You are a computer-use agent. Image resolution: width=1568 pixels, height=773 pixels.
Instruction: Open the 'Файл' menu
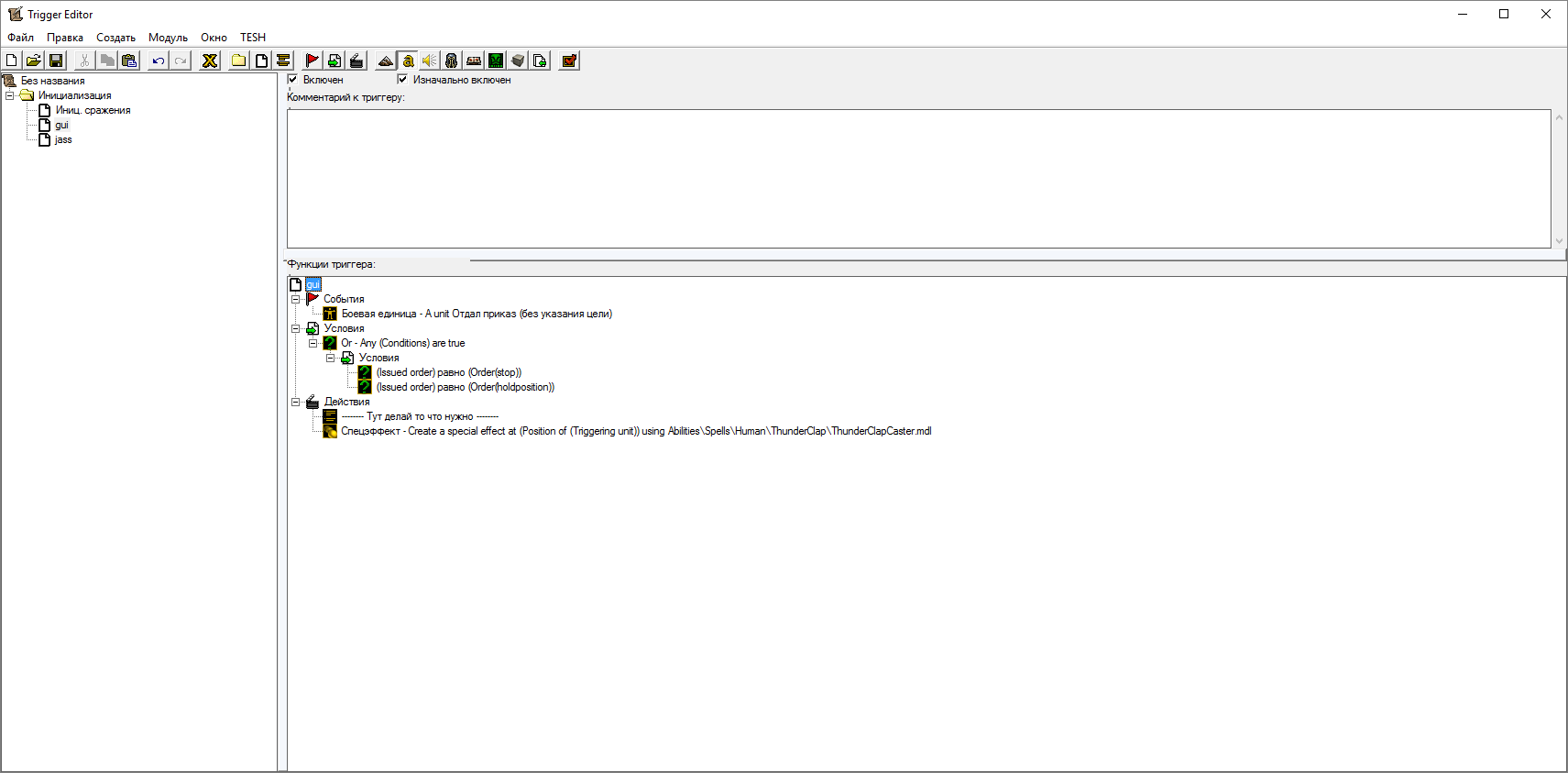coord(20,38)
